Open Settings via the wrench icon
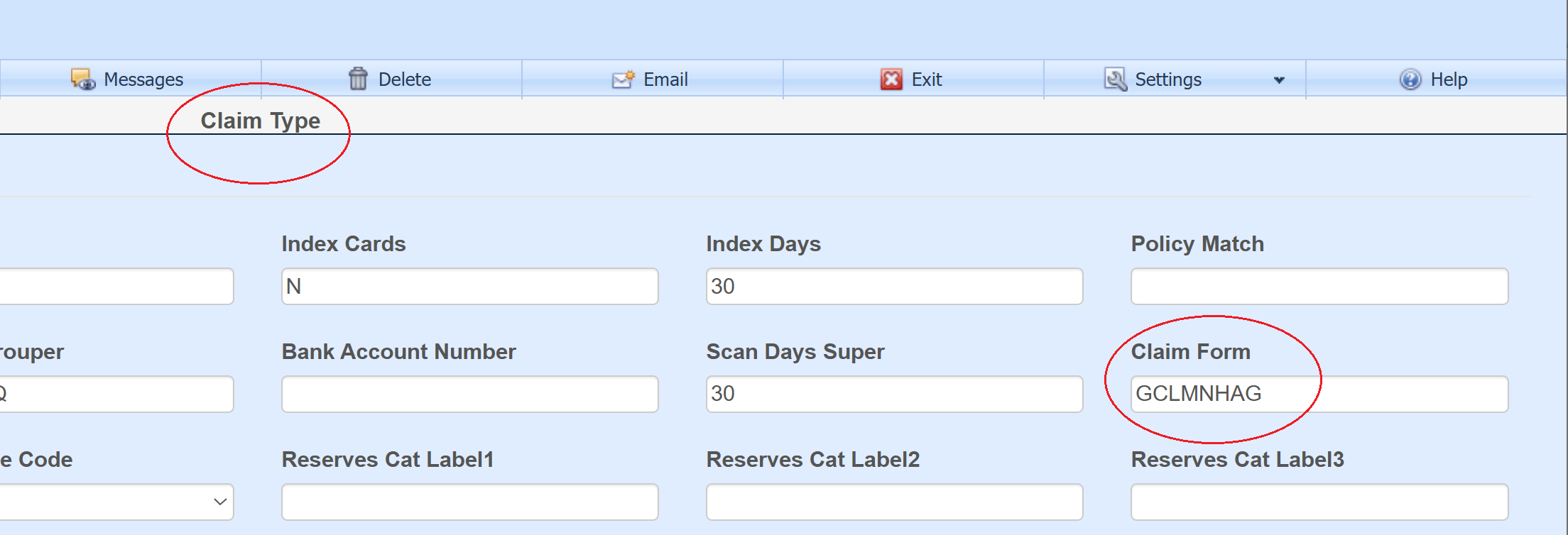Screen dimensions: 1568x535 tap(1115, 79)
